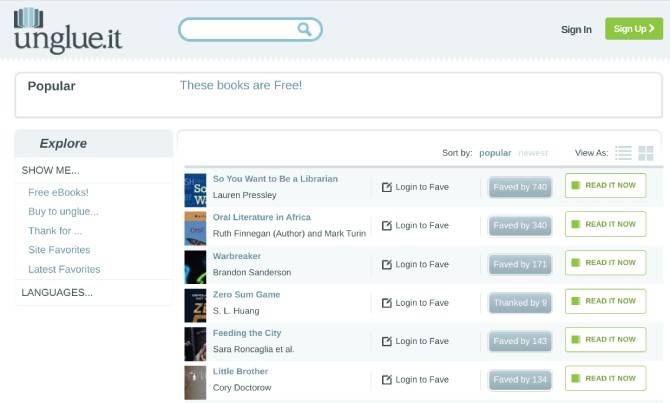Open So You Want to Be a Librarian cover
Viewport: 670px width, 403px height.
point(195,190)
